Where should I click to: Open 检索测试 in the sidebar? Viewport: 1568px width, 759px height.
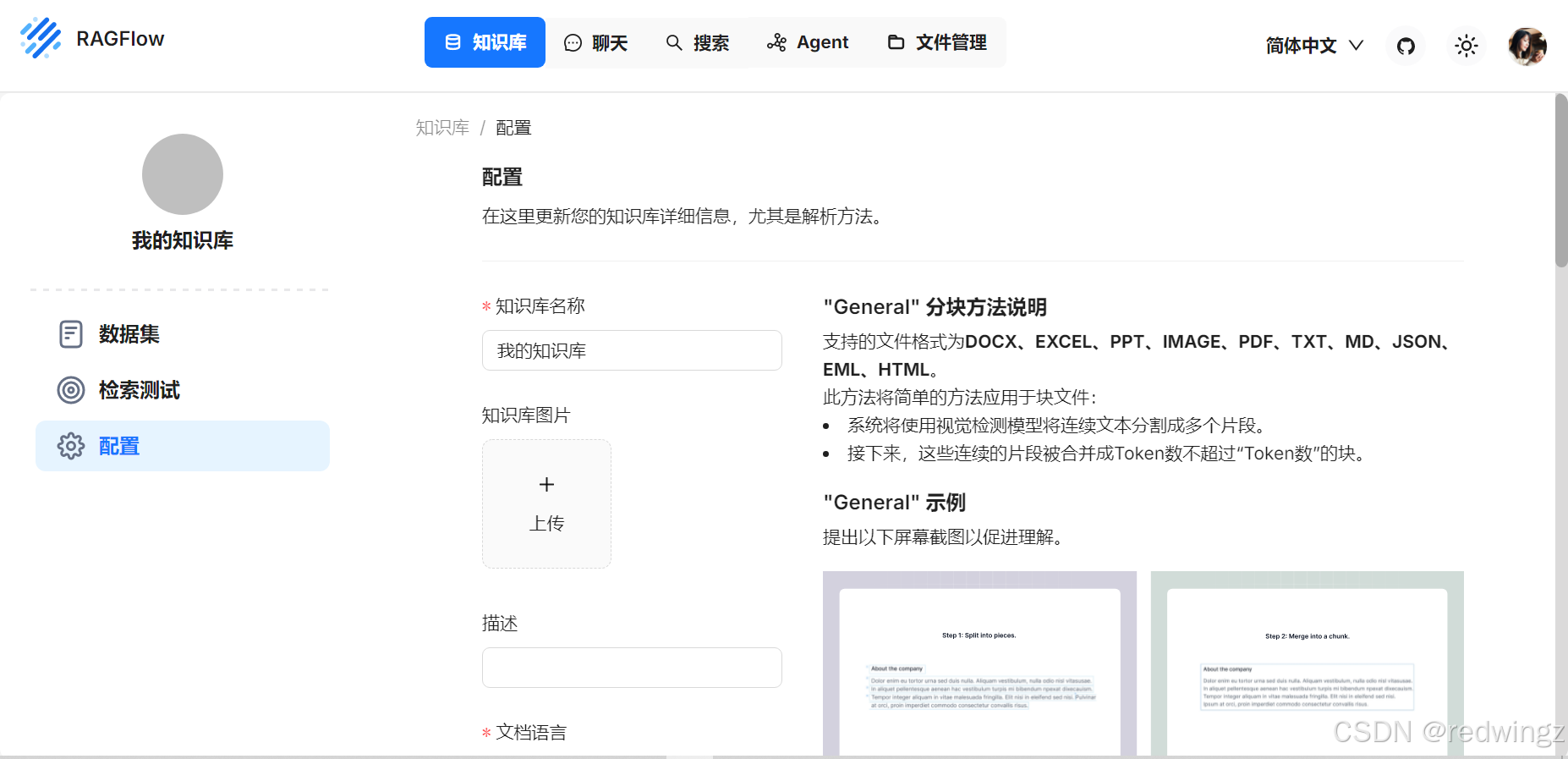[x=183, y=390]
